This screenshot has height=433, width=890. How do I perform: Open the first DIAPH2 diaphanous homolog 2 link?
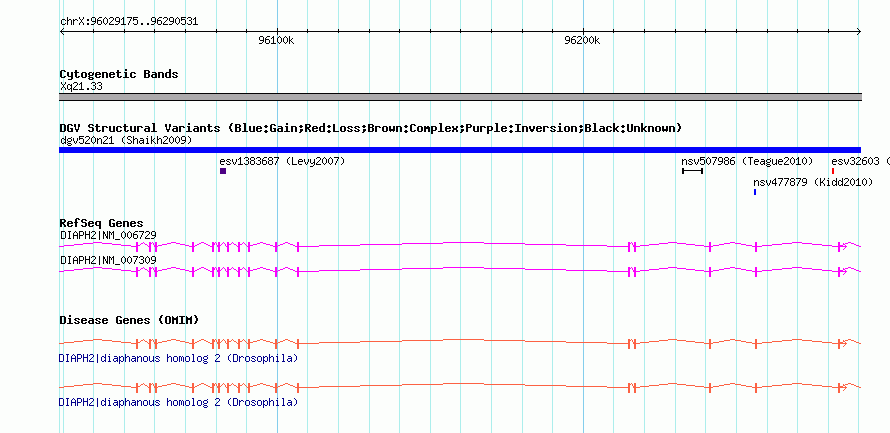click(x=178, y=359)
